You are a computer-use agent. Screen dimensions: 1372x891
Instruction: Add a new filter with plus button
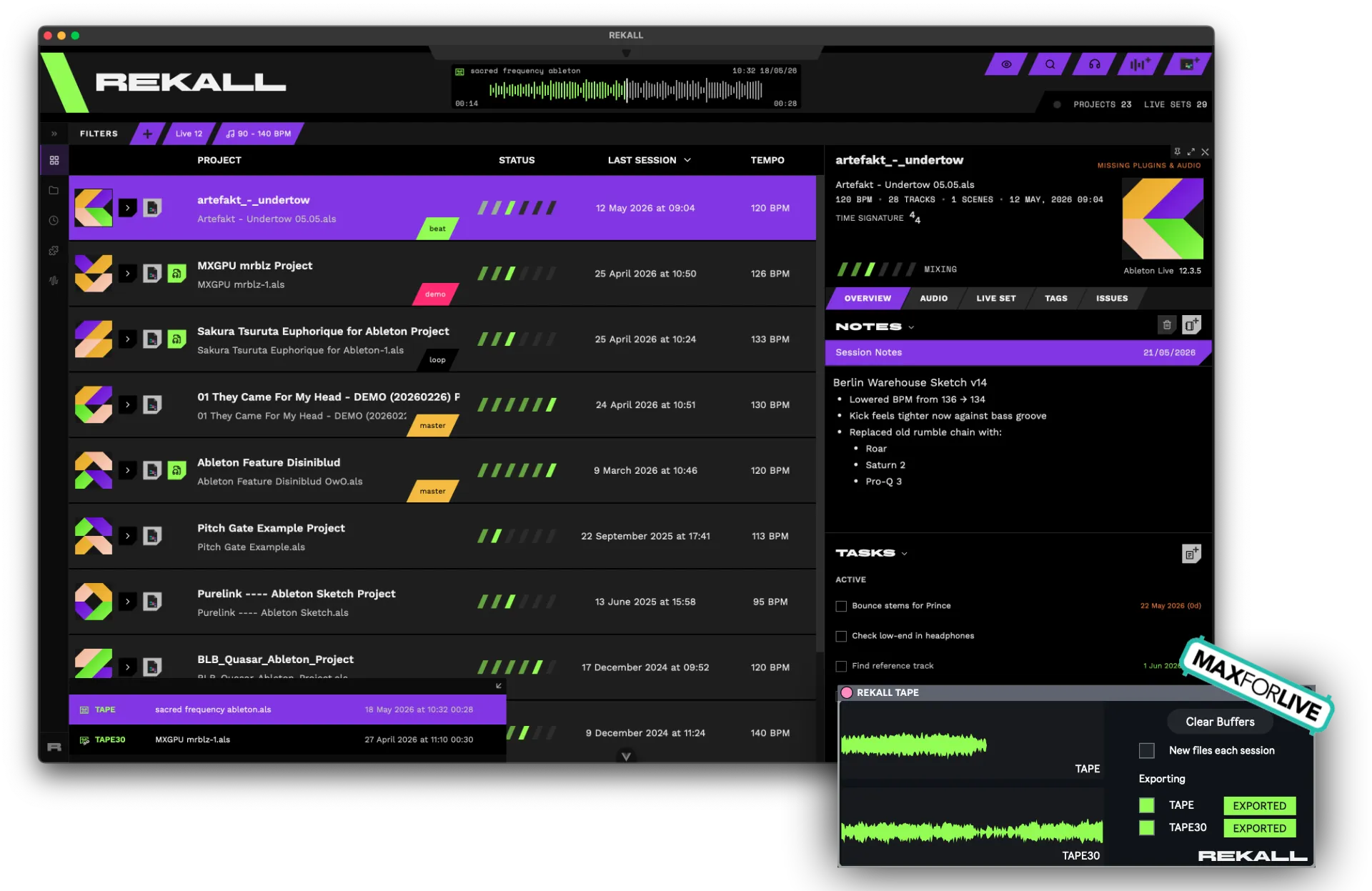tap(147, 134)
